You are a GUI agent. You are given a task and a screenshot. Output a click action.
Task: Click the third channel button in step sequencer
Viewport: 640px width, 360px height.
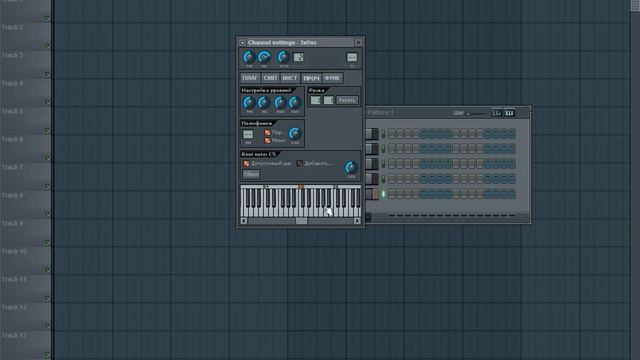point(372,164)
